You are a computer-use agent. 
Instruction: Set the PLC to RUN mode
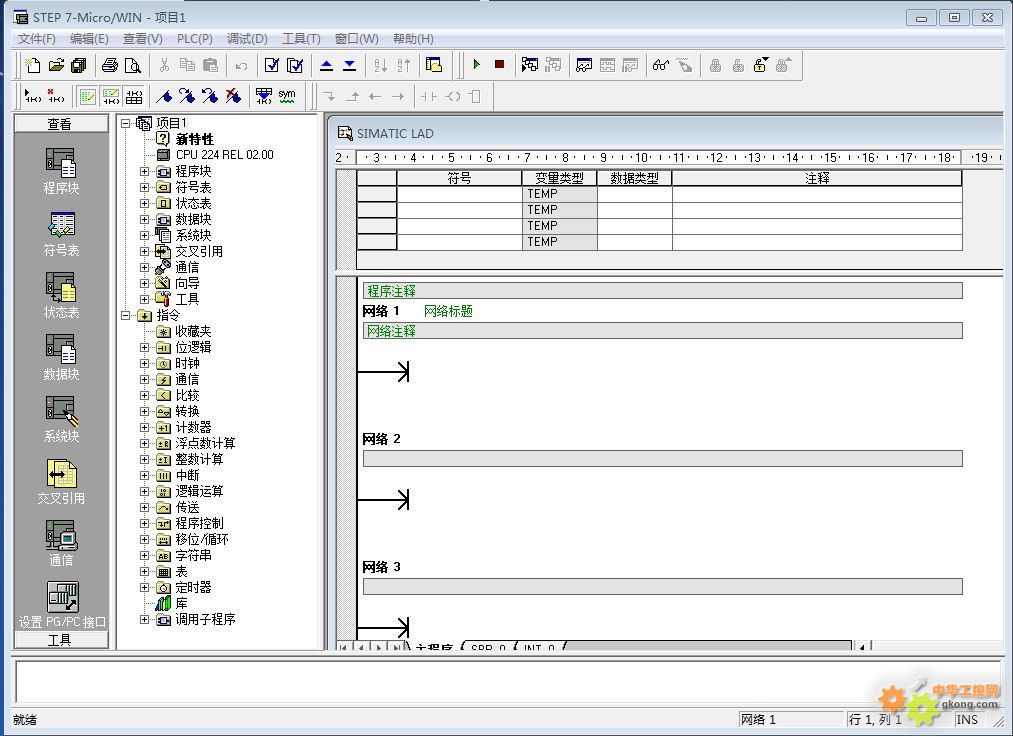pyautogui.click(x=477, y=65)
